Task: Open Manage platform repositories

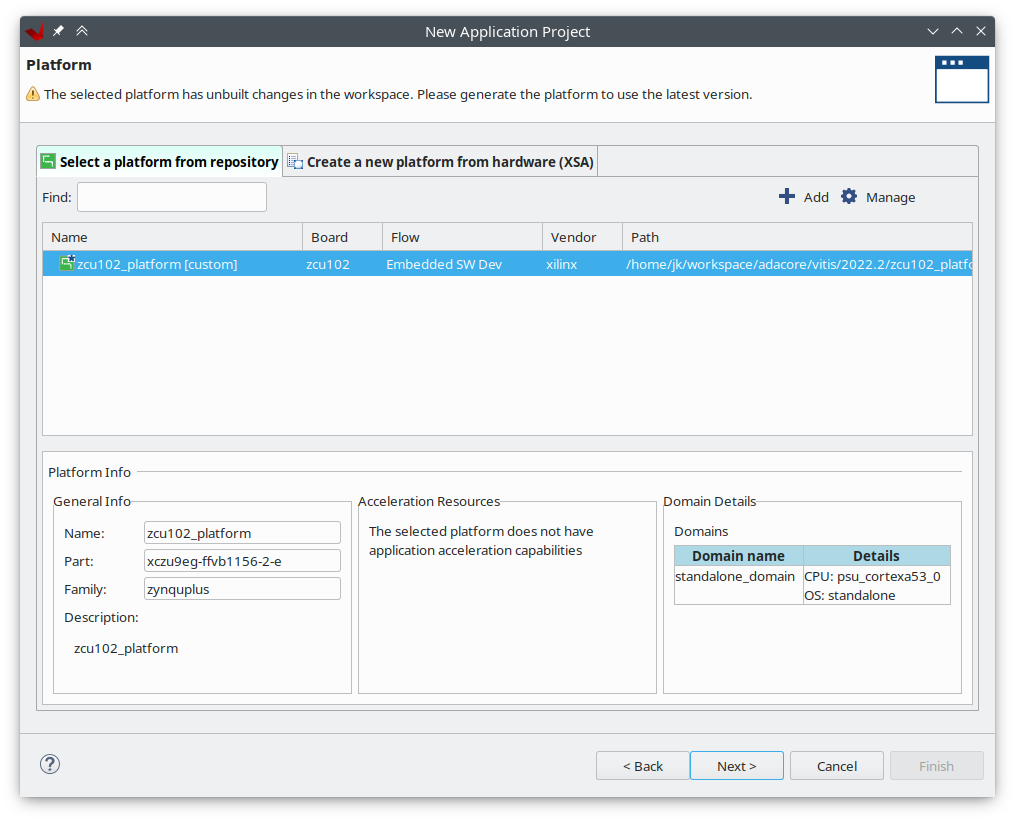Action: 890,197
